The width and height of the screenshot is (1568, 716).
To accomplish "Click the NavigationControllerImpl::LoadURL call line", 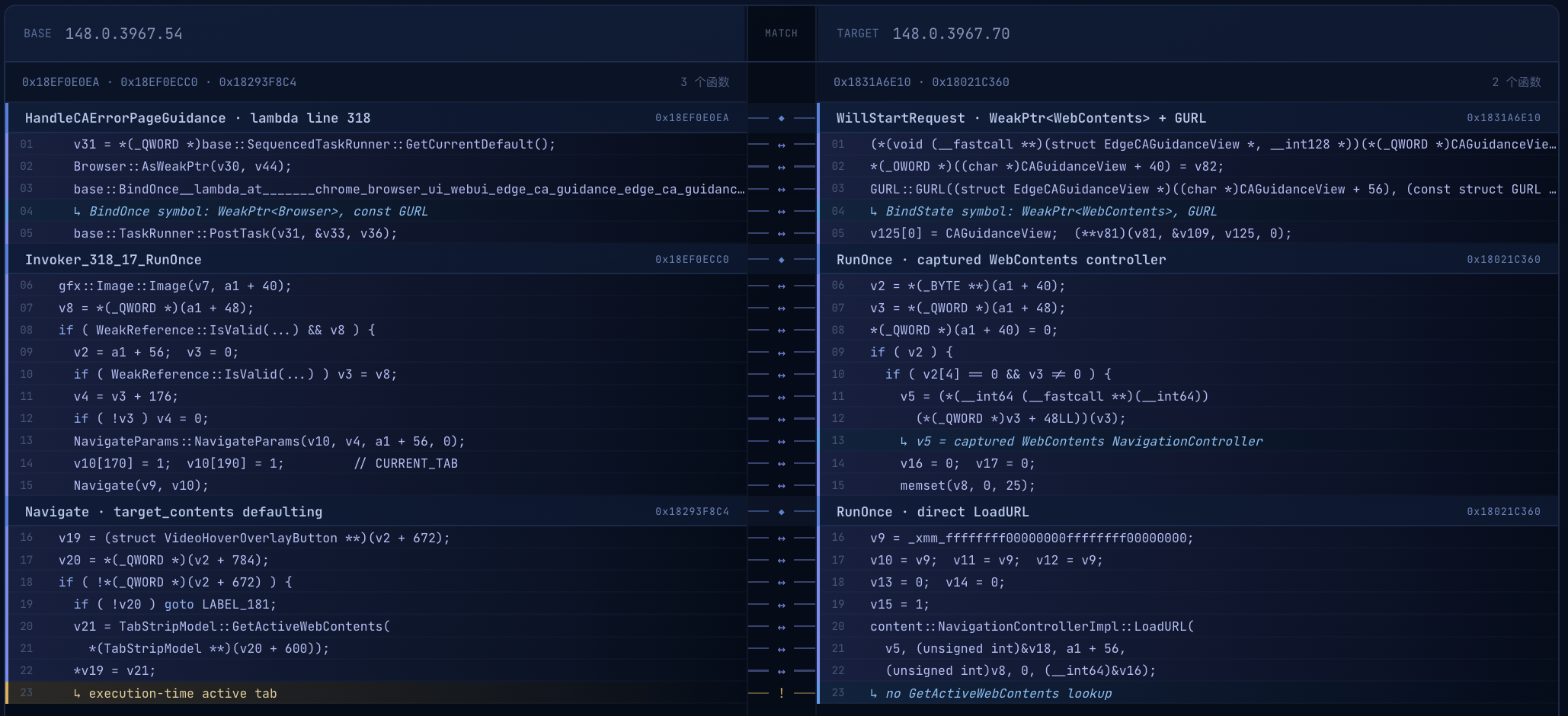I will click(x=1188, y=626).
